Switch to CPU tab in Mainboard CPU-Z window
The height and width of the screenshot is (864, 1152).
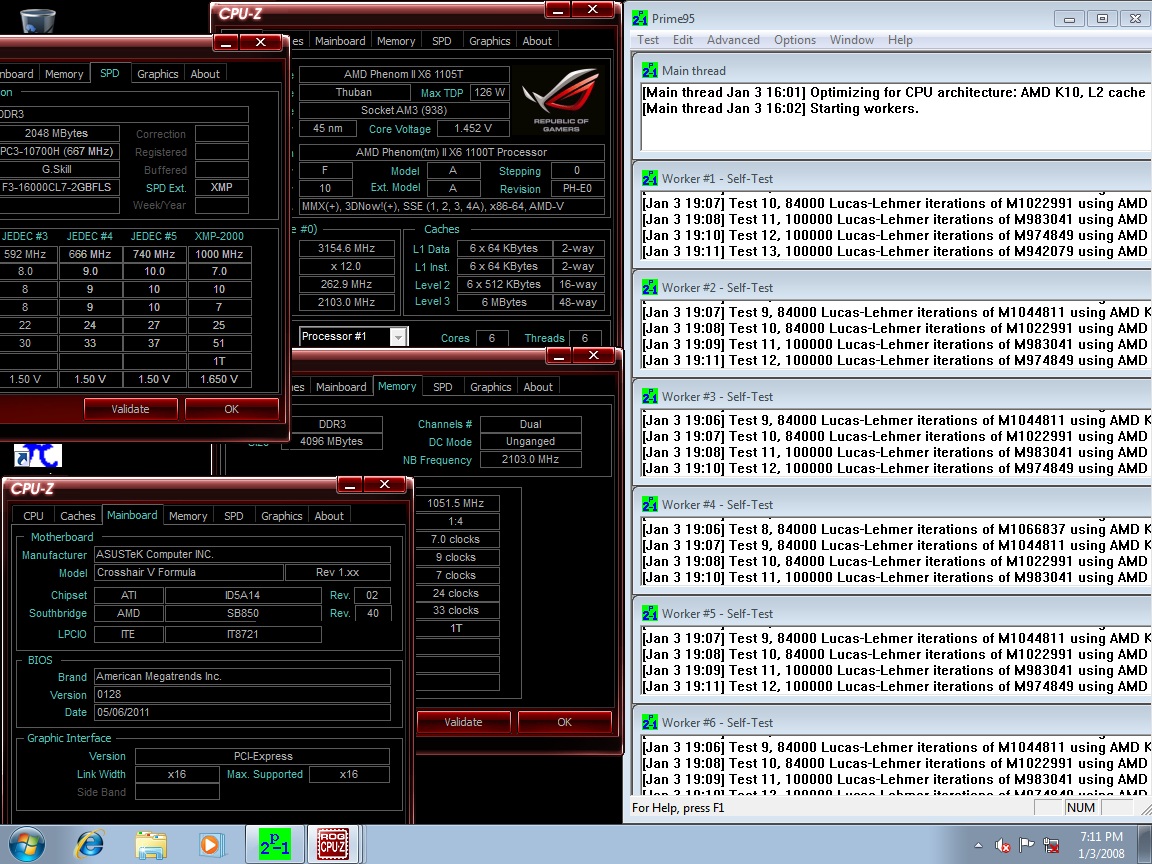pos(33,516)
